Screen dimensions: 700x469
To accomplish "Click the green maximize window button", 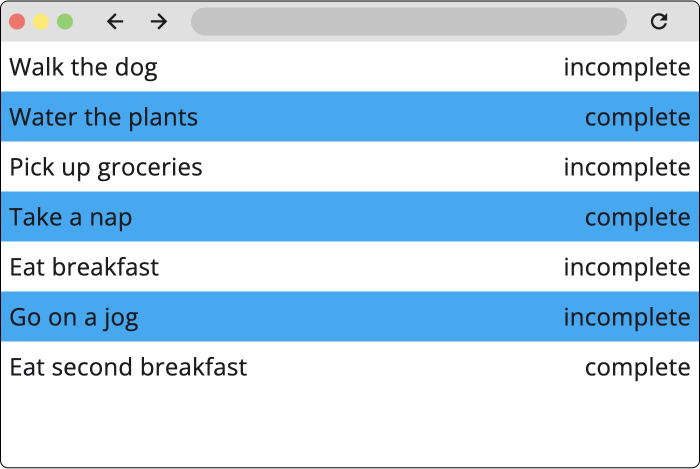I will pos(65,21).
